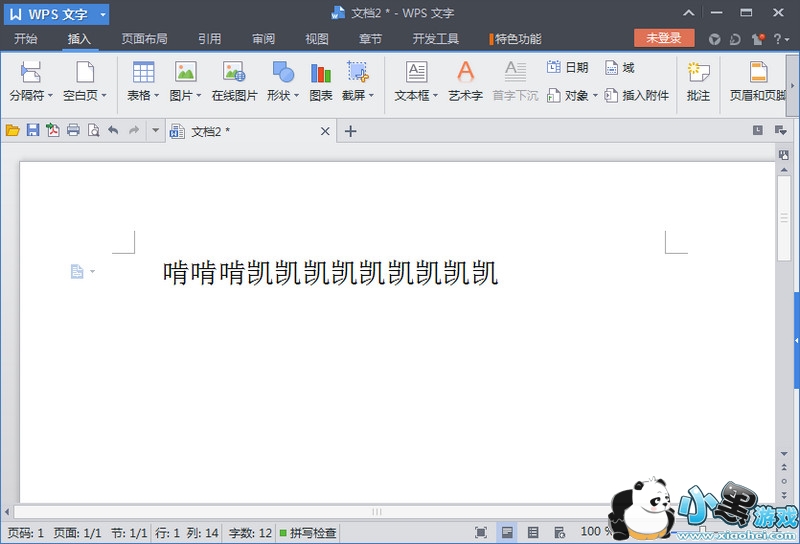Click the print icon in quick toolbar
The width and height of the screenshot is (800, 544).
[73, 131]
